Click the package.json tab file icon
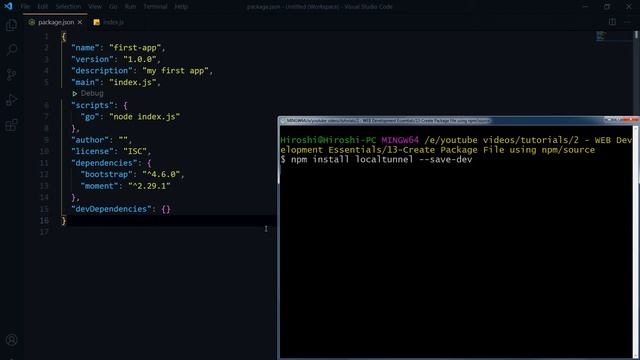This screenshot has height=360, width=640. point(32,22)
